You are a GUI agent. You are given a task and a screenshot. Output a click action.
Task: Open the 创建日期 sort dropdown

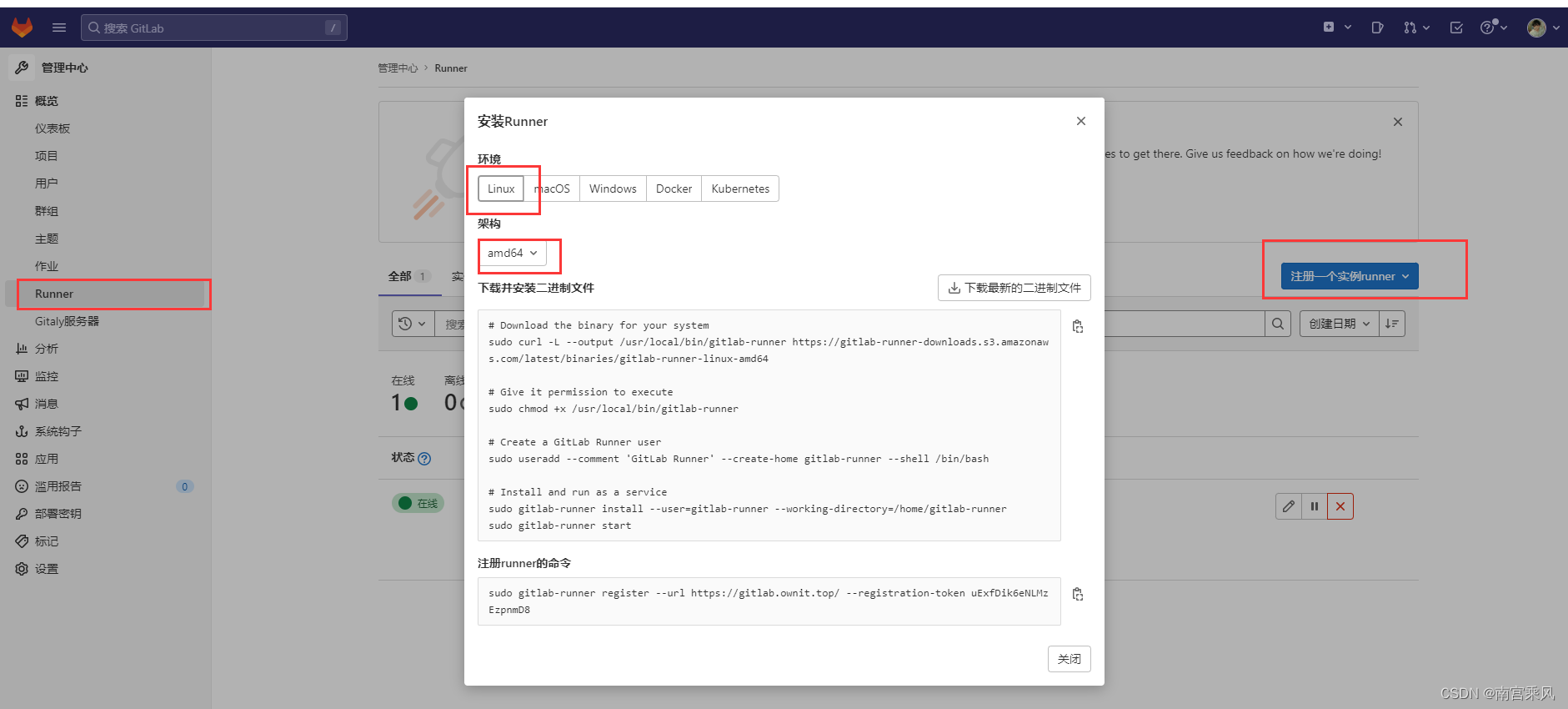pyautogui.click(x=1340, y=324)
